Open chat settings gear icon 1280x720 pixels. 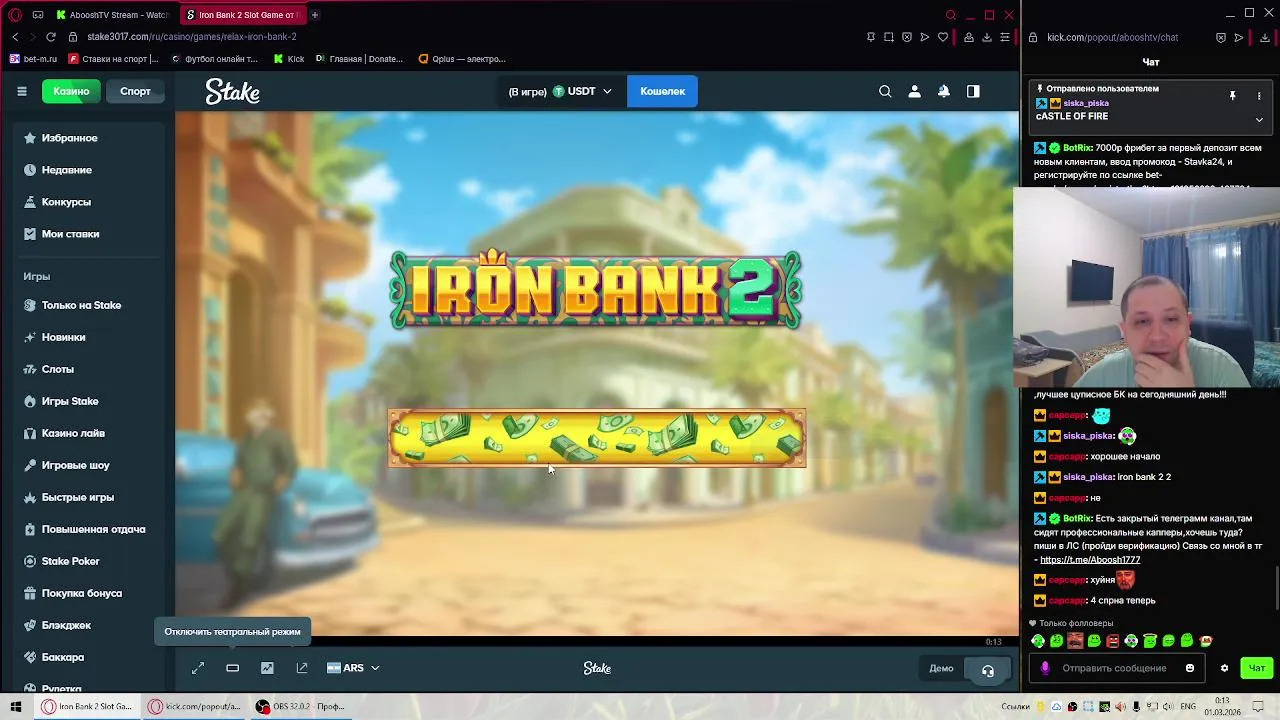(1224, 668)
